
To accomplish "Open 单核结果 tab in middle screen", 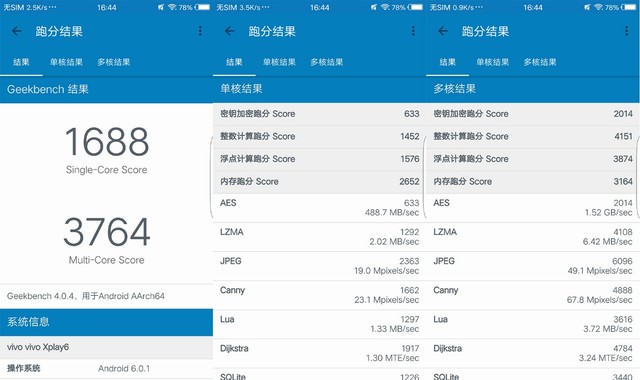I will 279,62.
